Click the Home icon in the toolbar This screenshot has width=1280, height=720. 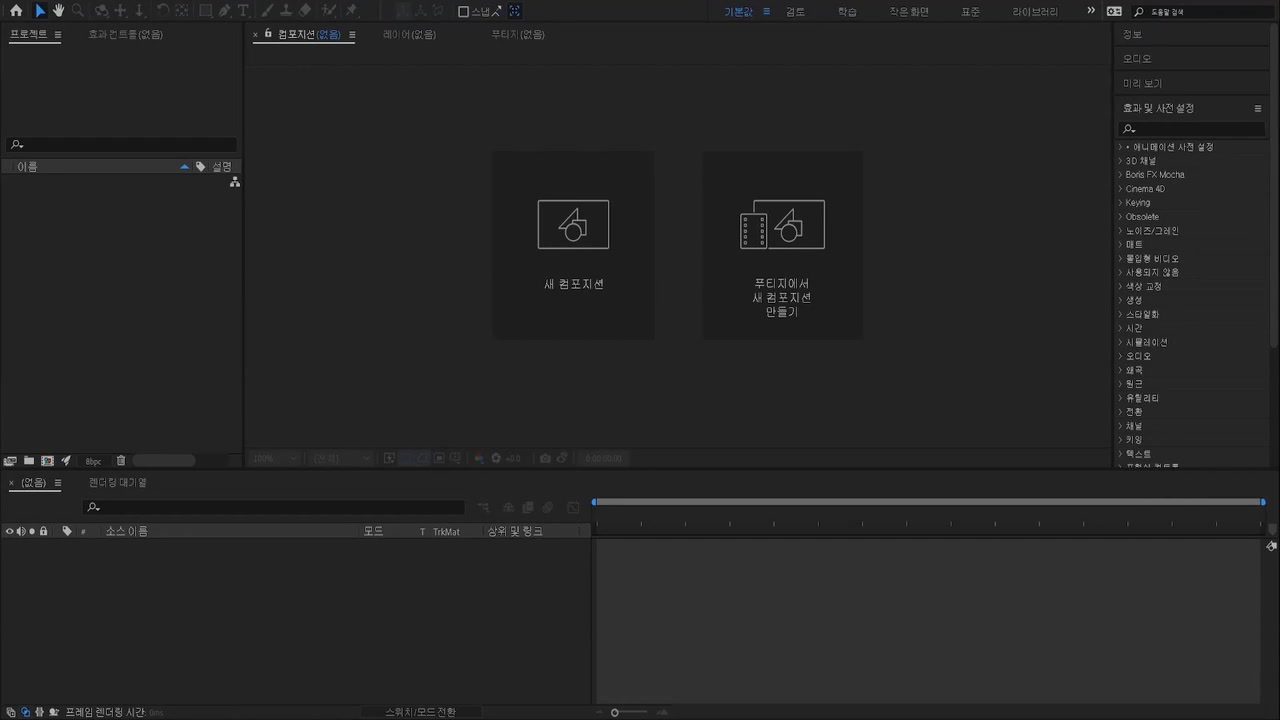click(x=16, y=11)
